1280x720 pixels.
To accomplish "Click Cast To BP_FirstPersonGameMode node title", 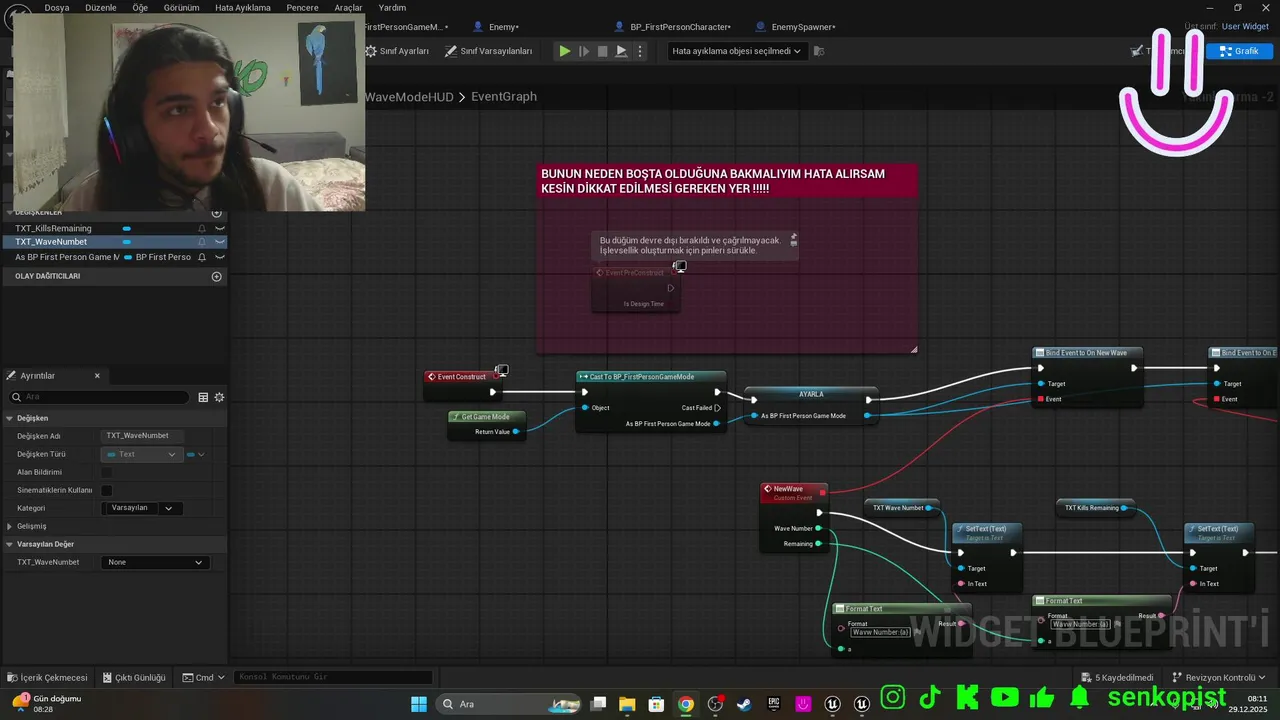I will point(651,377).
